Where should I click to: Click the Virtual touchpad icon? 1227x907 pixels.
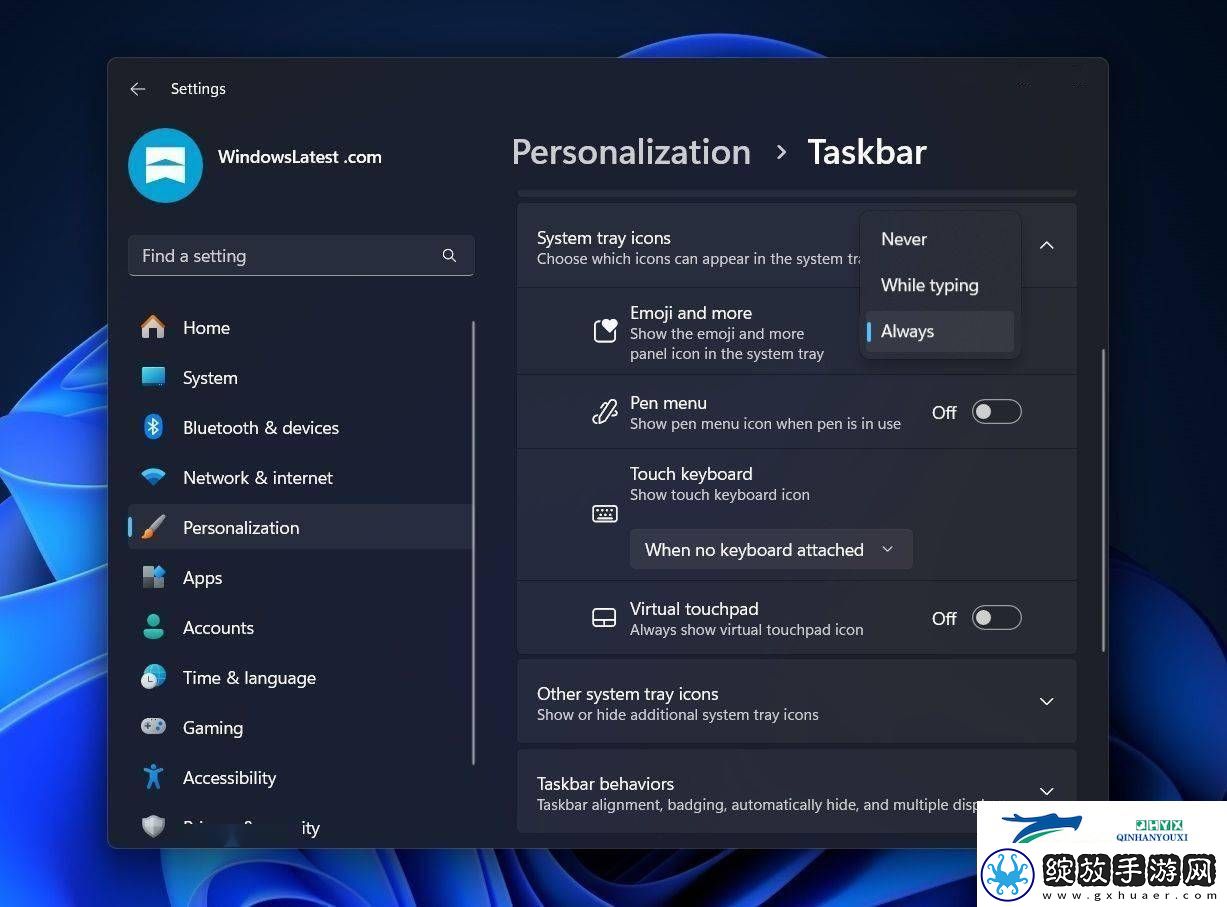(604, 618)
